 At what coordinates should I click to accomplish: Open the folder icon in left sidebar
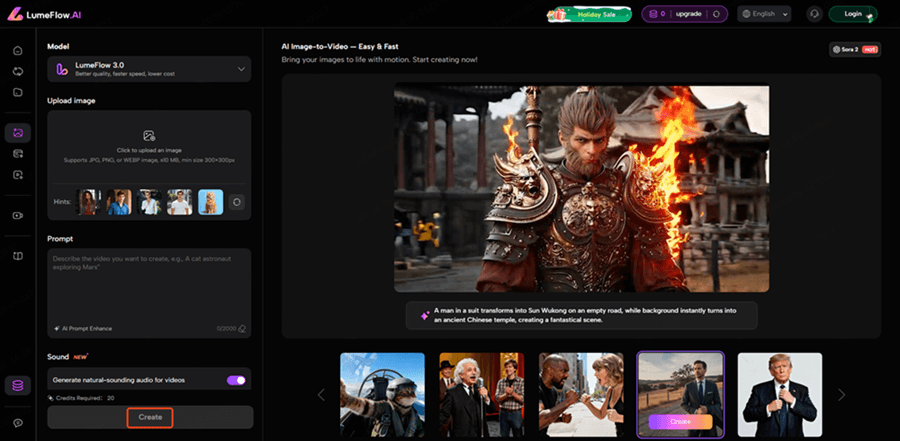(17, 92)
